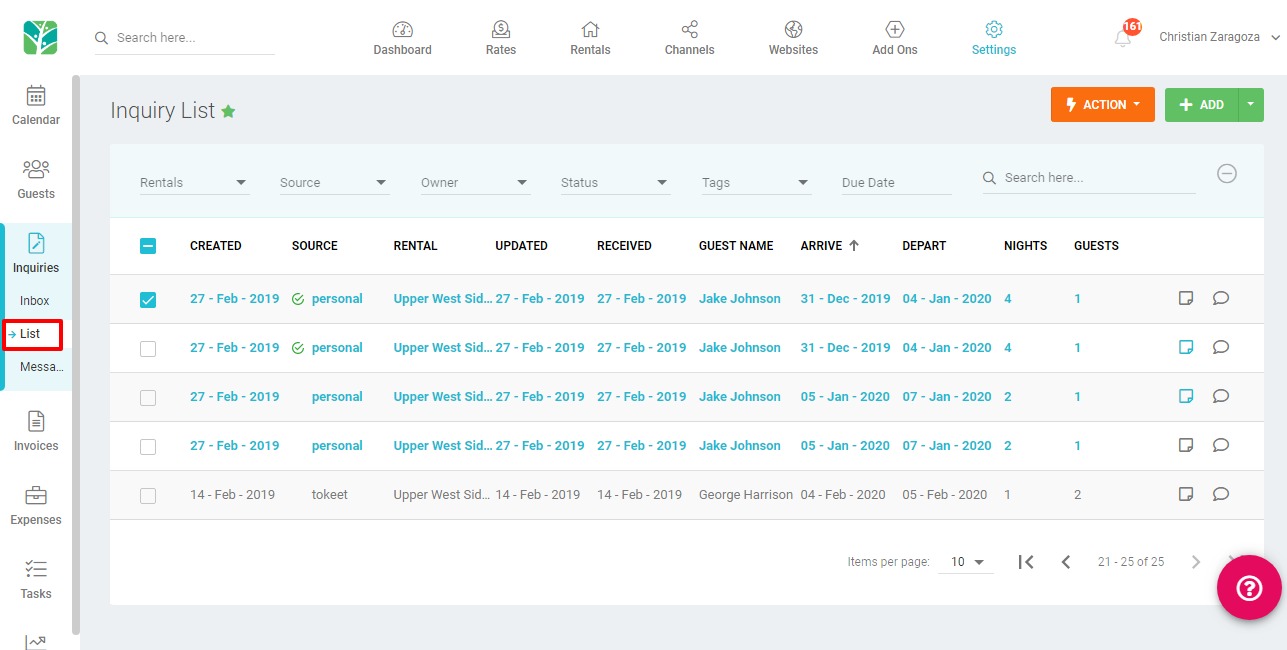This screenshot has height=650, width=1287.
Task: Open the Rentals filter dropdown
Action: point(194,183)
